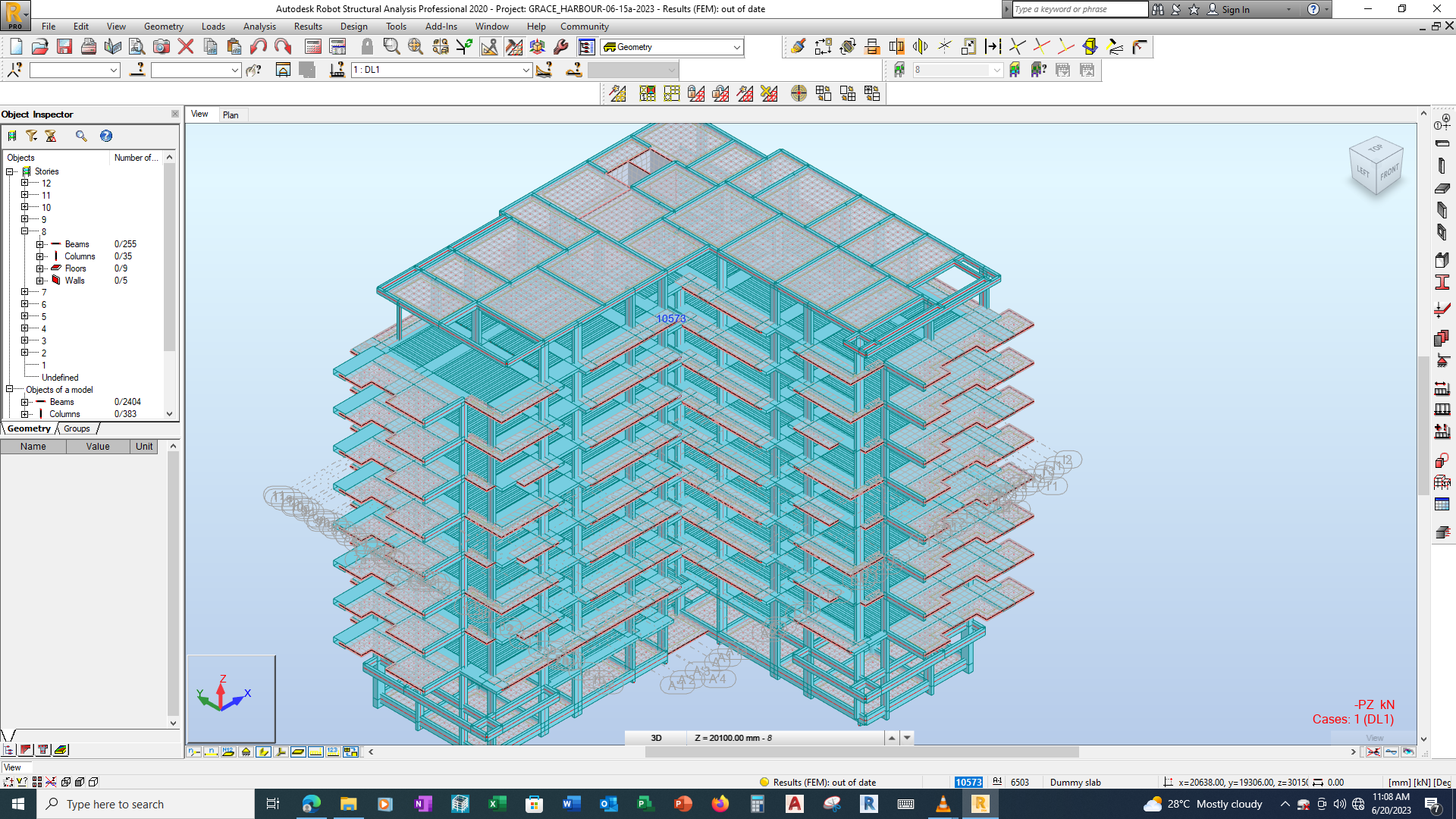Expand story 12 in the tree

click(x=24, y=183)
